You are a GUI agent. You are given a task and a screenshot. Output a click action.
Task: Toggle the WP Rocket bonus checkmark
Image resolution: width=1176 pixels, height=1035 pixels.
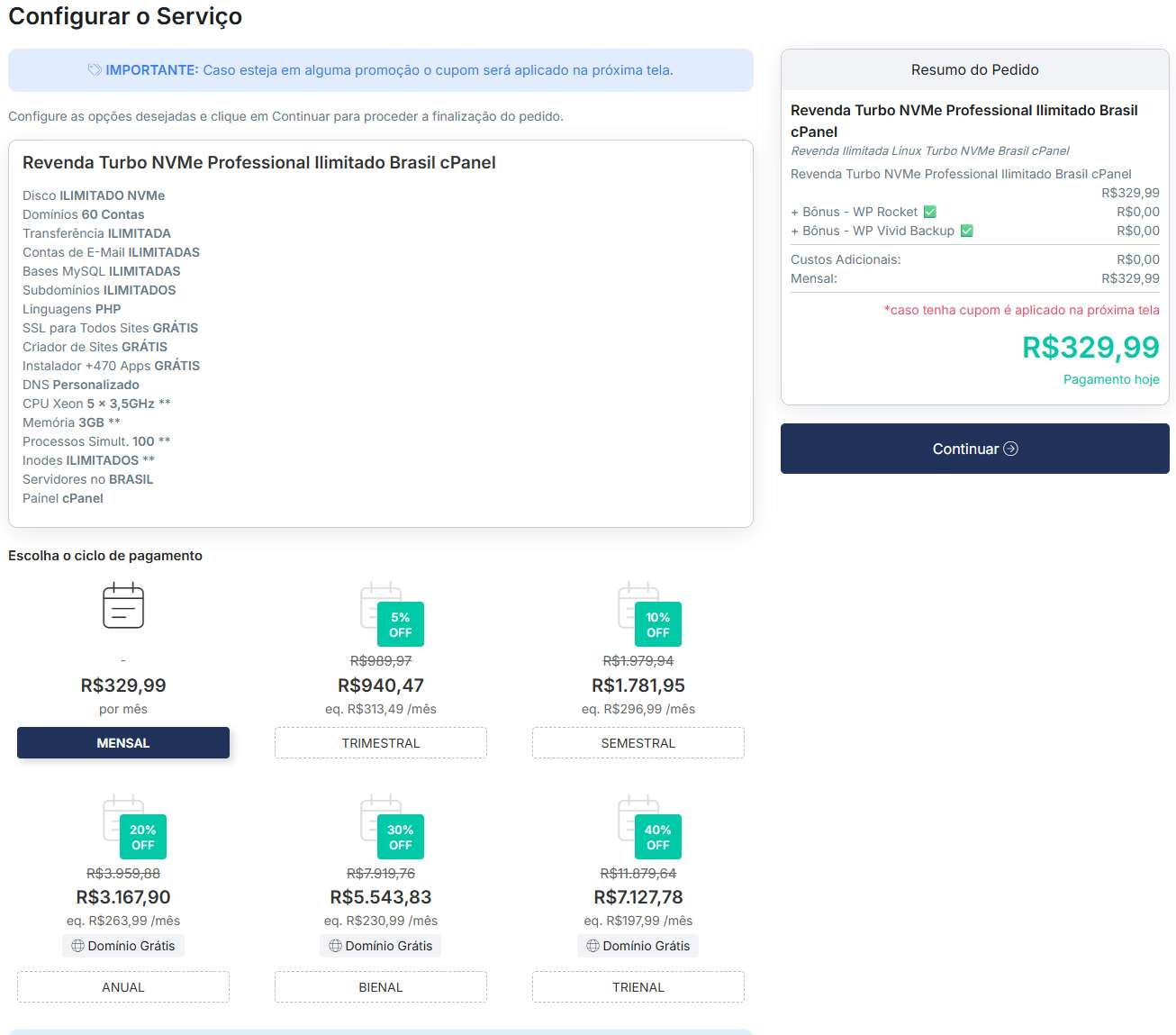click(x=930, y=212)
